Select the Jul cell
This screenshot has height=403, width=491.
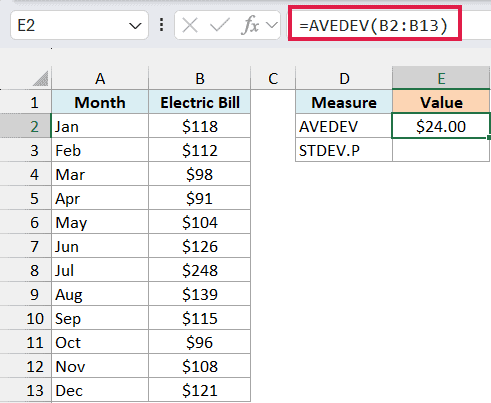[100, 270]
